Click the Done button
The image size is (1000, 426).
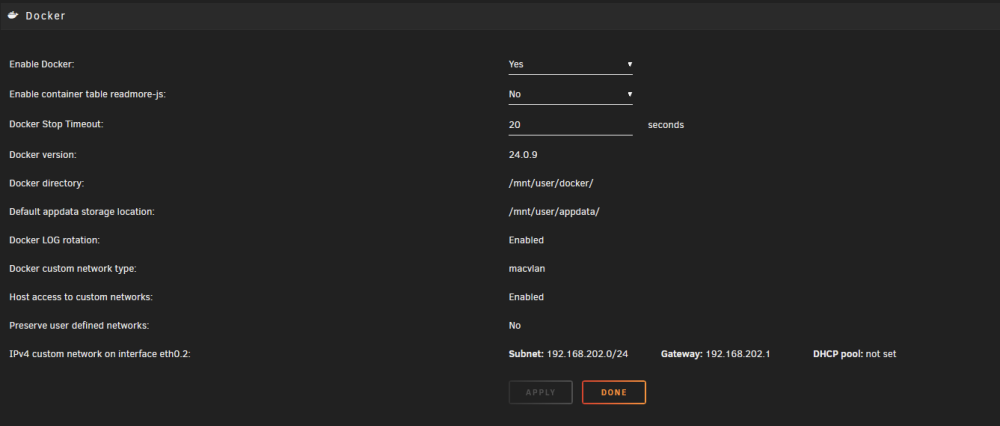click(x=614, y=392)
